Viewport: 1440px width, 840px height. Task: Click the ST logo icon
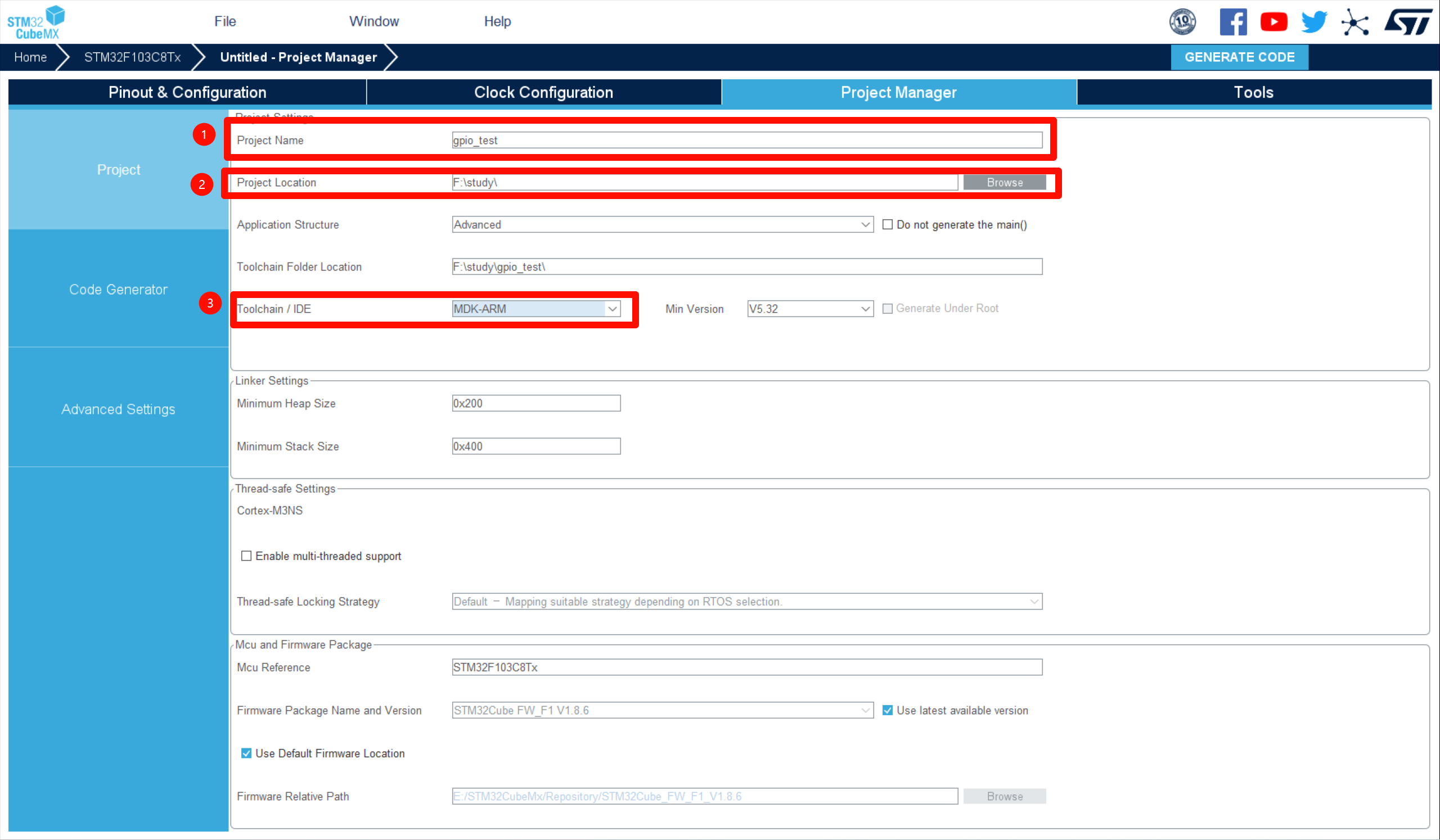click(1407, 22)
